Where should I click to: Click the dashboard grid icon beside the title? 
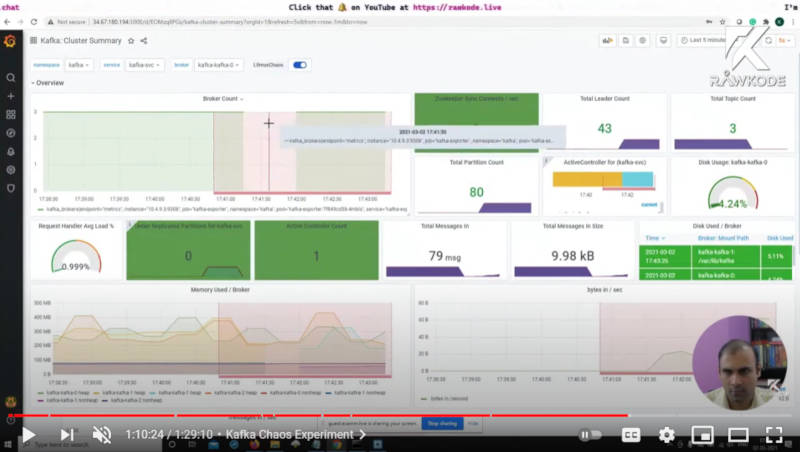[34, 40]
